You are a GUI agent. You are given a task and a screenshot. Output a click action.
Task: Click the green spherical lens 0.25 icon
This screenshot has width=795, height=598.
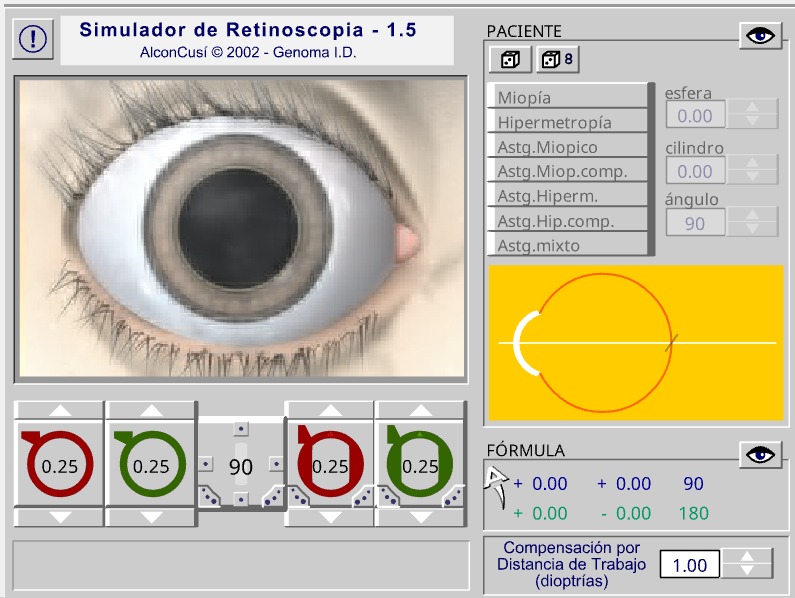[151, 465]
